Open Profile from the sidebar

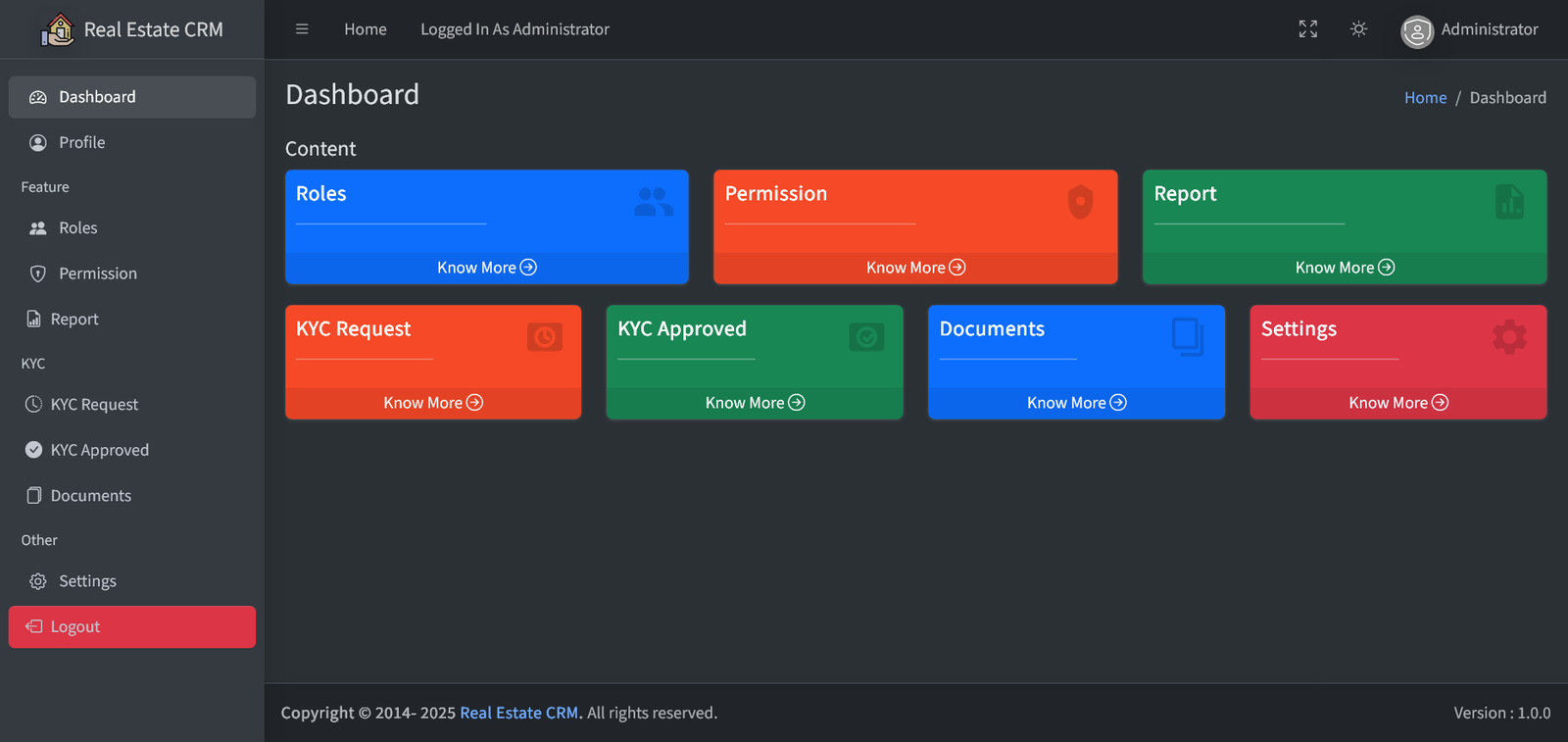tap(81, 143)
